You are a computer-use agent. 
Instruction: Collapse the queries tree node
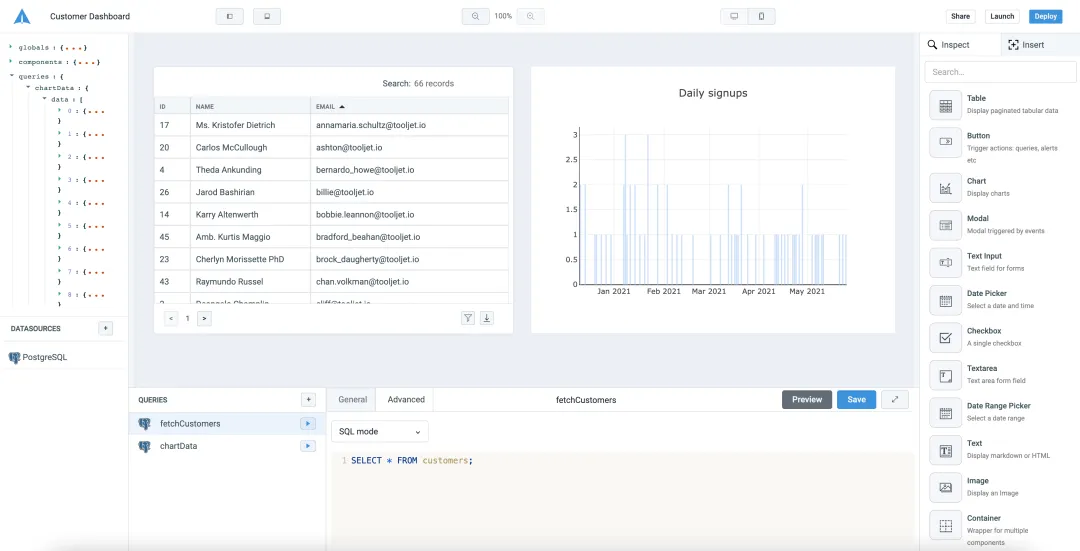click(x=11, y=76)
